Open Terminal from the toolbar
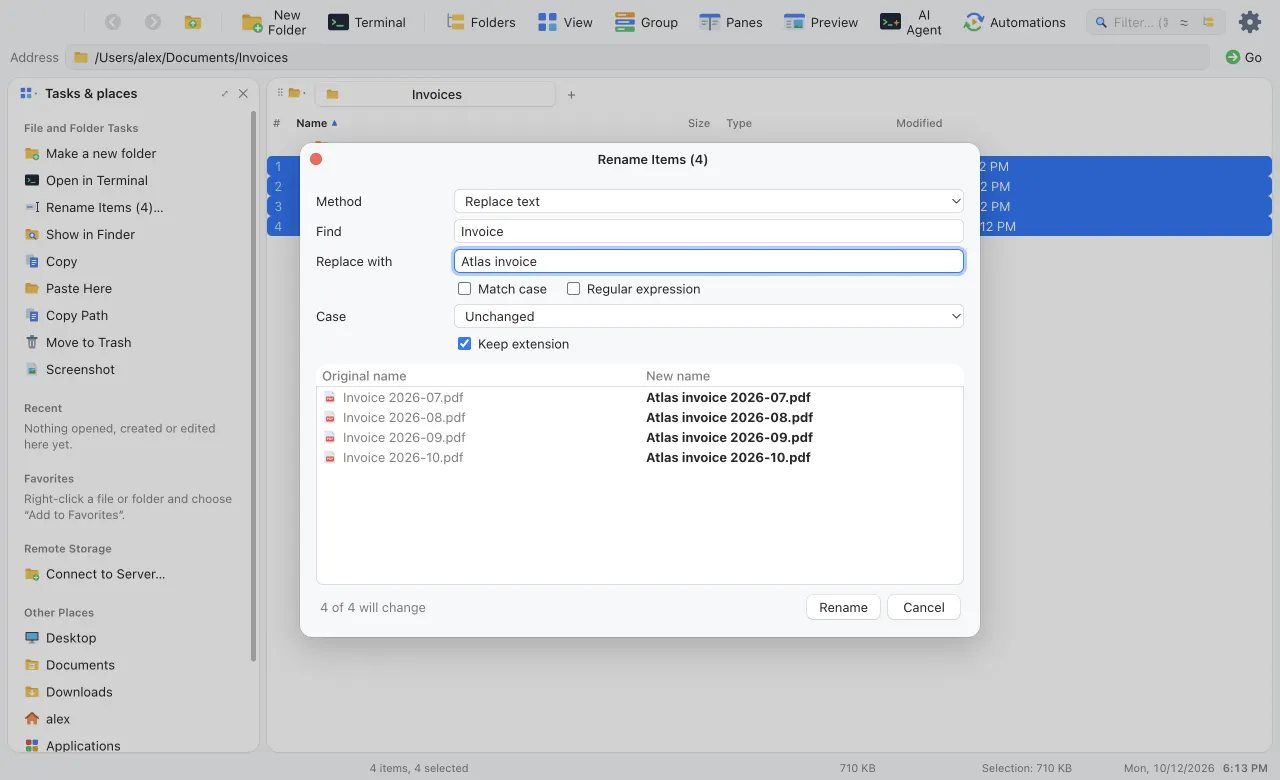 pyautogui.click(x=367, y=22)
